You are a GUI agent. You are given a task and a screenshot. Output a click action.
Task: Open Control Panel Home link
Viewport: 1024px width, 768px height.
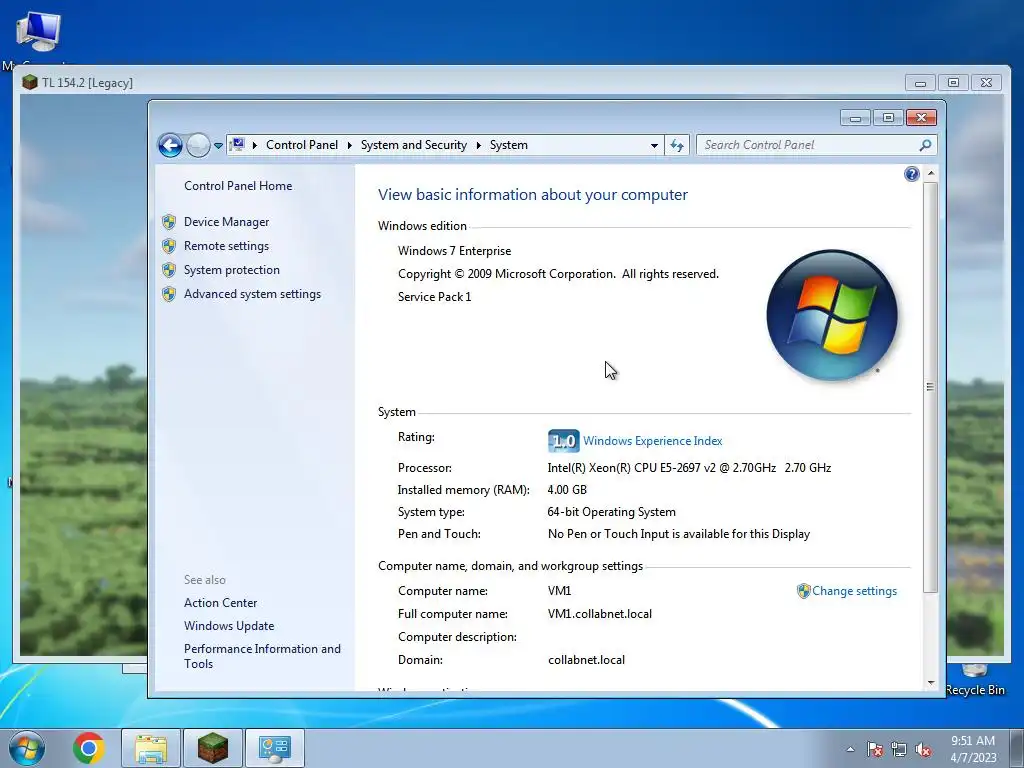click(x=238, y=185)
